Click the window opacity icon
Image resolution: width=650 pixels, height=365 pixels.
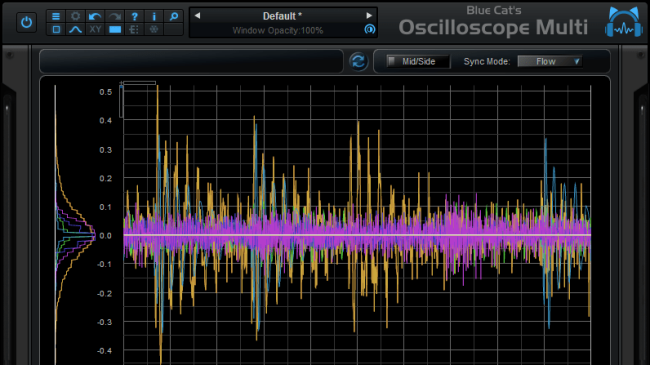[x=369, y=29]
